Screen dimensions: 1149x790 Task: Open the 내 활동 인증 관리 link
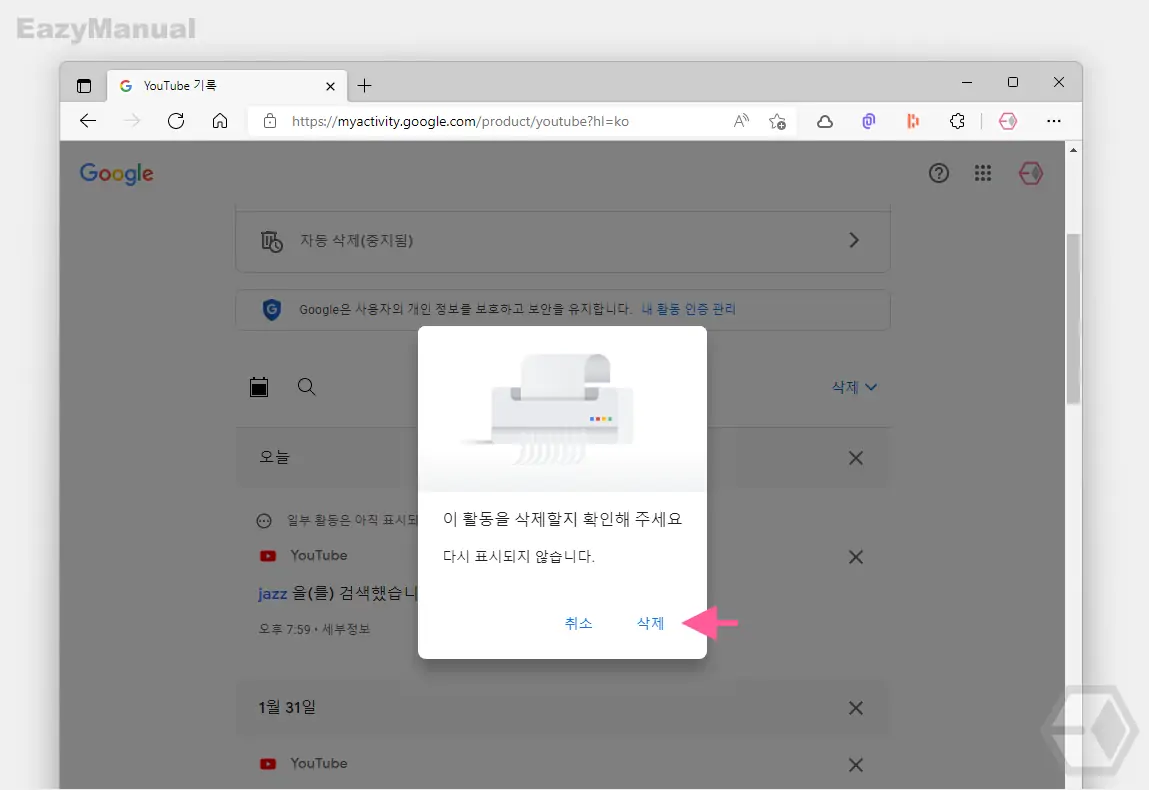(688, 309)
